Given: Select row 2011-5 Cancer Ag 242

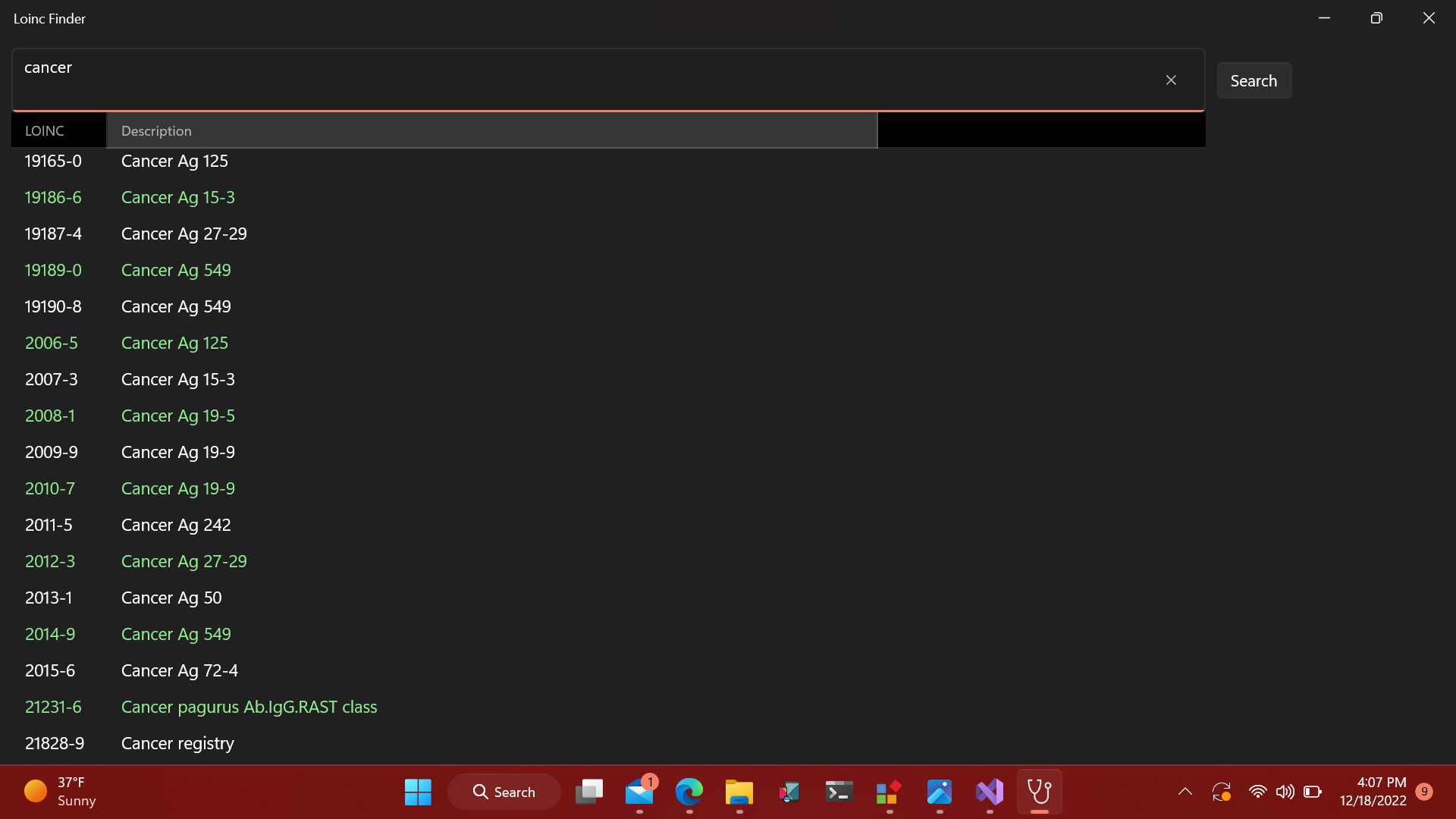Looking at the screenshot, I should [x=176, y=525].
